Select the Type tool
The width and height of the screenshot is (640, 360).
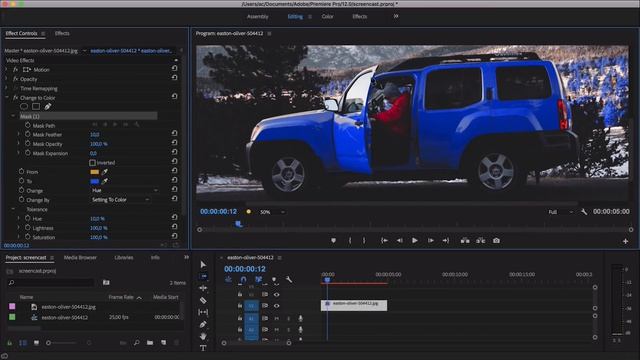click(x=203, y=348)
